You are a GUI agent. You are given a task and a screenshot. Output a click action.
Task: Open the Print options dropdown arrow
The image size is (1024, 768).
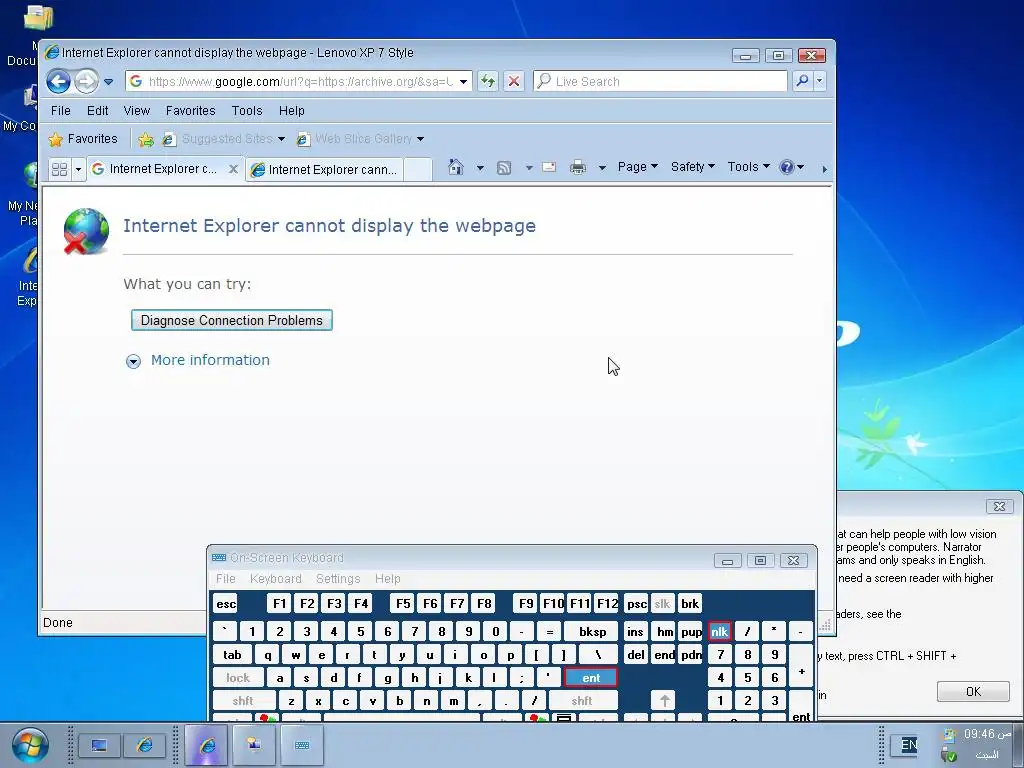(x=602, y=168)
